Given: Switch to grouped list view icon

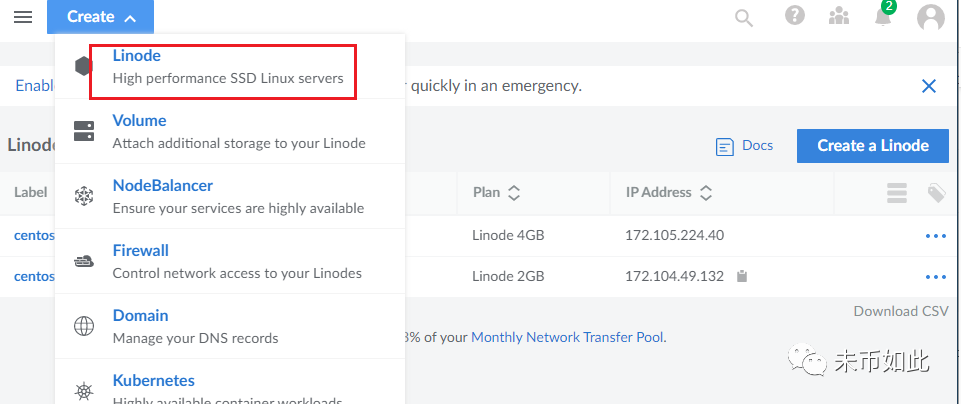Looking at the screenshot, I should (x=896, y=193).
